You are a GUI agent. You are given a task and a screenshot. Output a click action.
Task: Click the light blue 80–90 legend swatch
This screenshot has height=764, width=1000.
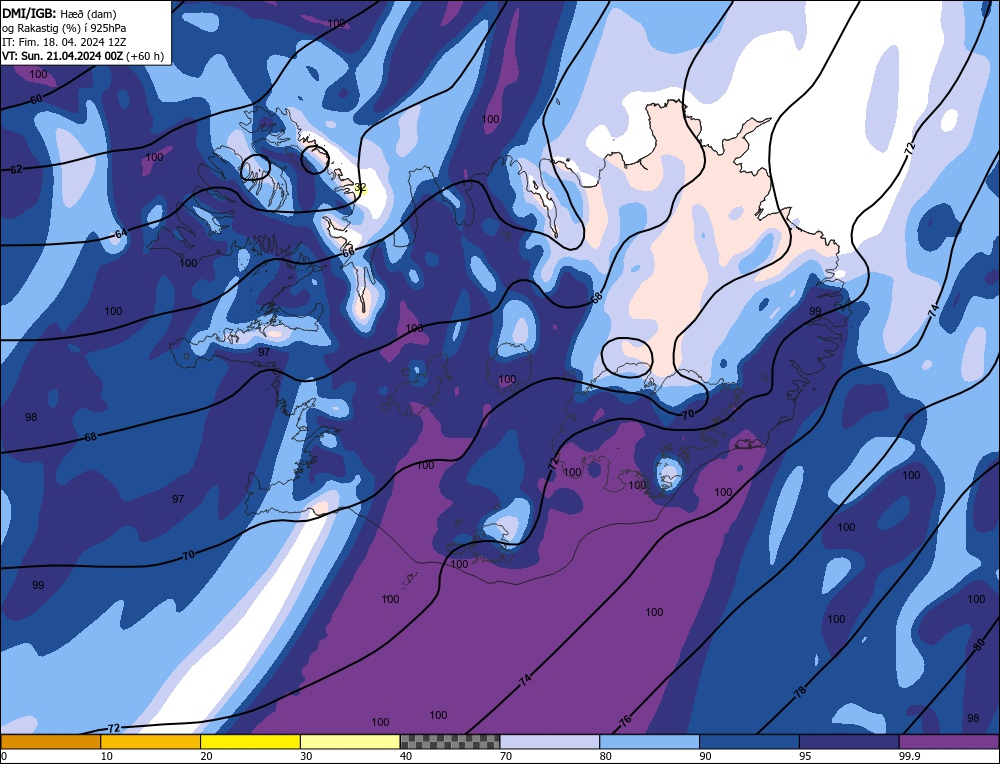649,742
